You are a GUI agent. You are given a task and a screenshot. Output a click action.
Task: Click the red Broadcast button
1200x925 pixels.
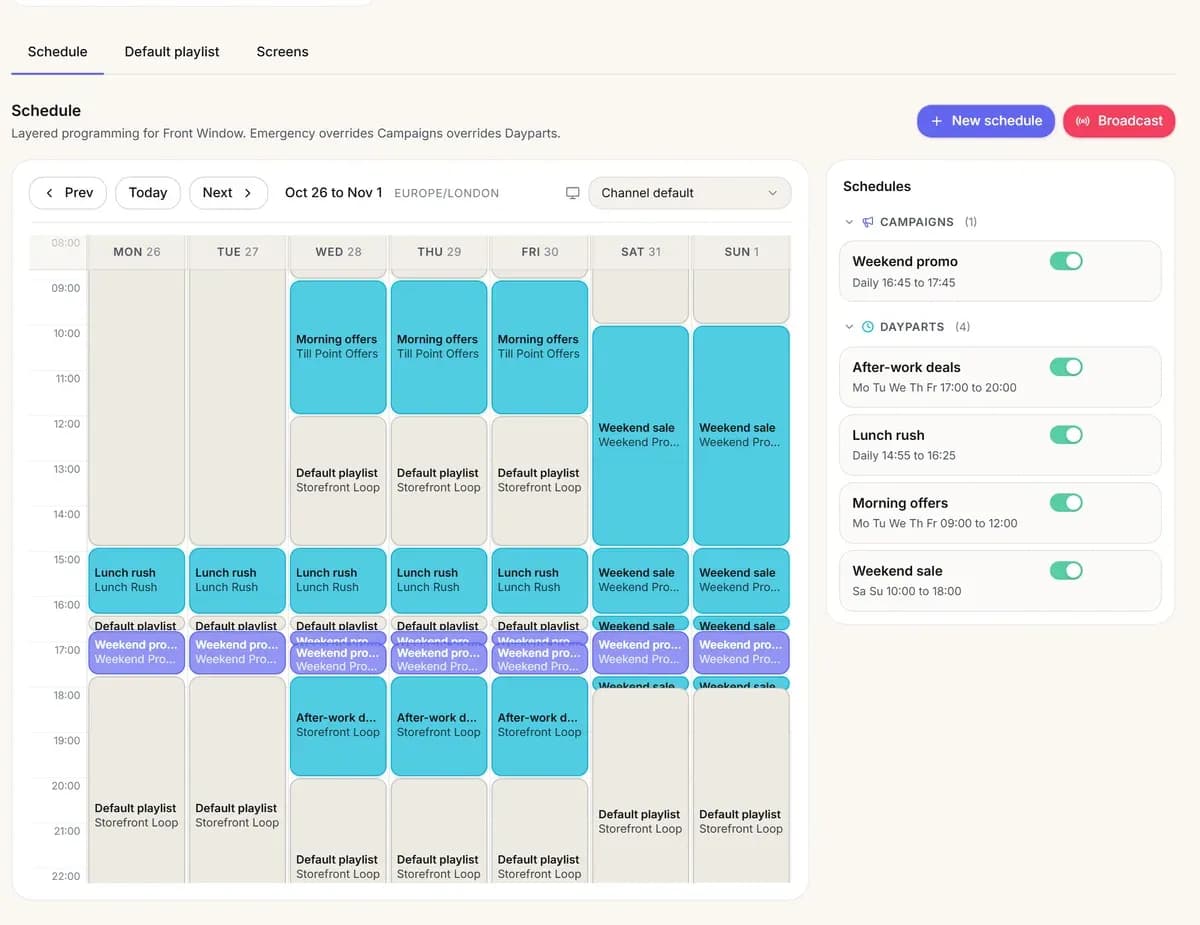tap(1119, 121)
